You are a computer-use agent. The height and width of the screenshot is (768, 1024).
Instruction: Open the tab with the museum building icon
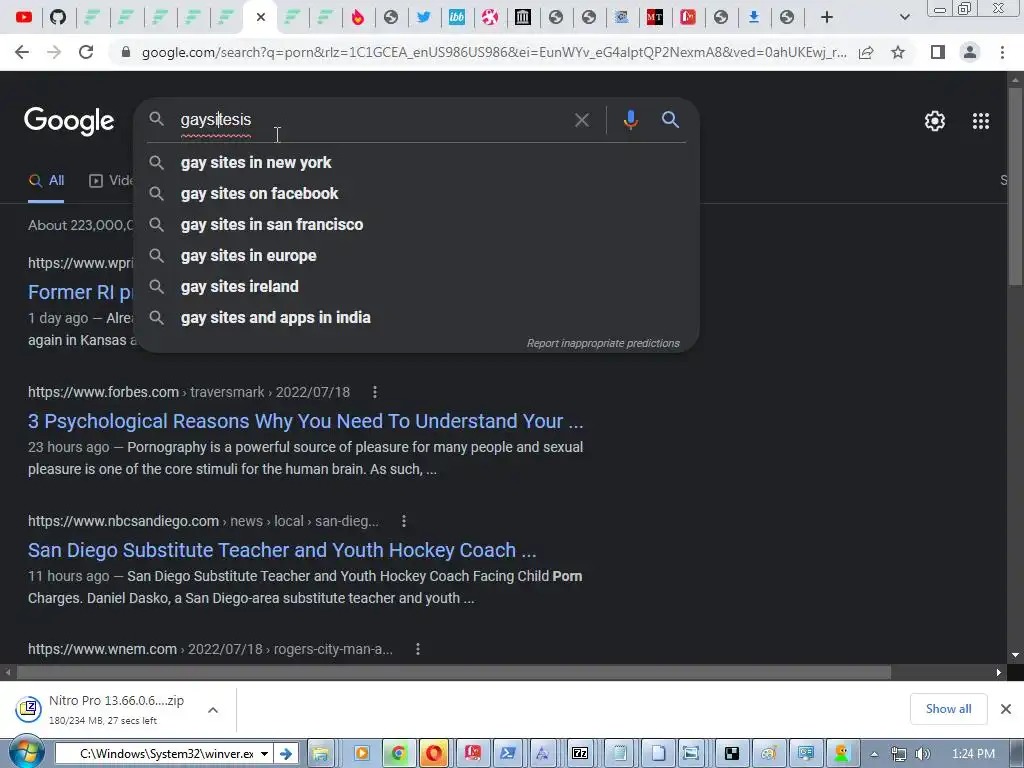[522, 17]
